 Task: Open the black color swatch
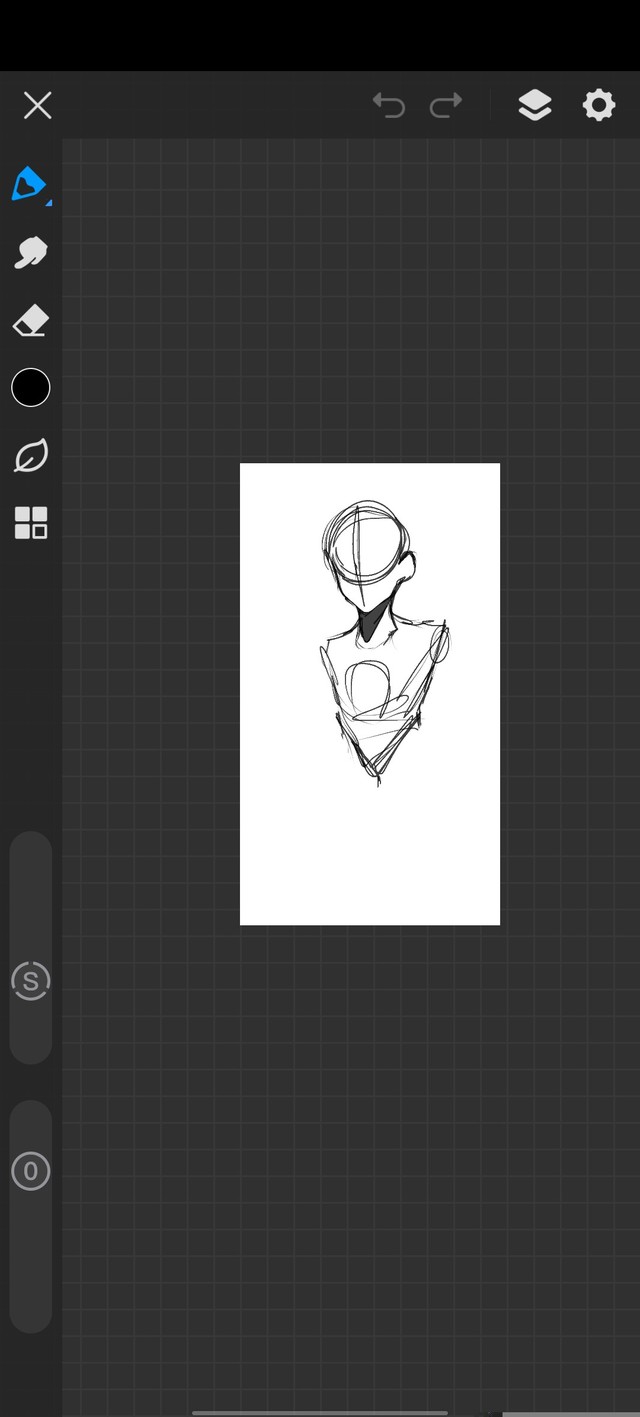point(31,388)
